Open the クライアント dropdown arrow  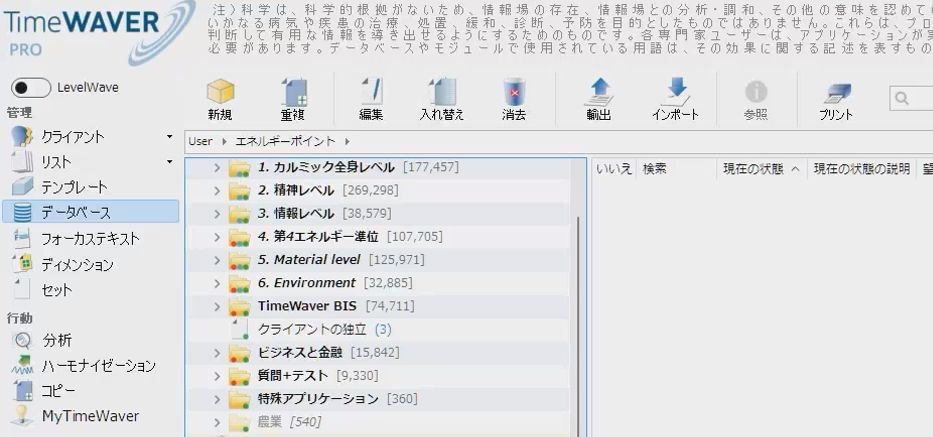tap(170, 137)
